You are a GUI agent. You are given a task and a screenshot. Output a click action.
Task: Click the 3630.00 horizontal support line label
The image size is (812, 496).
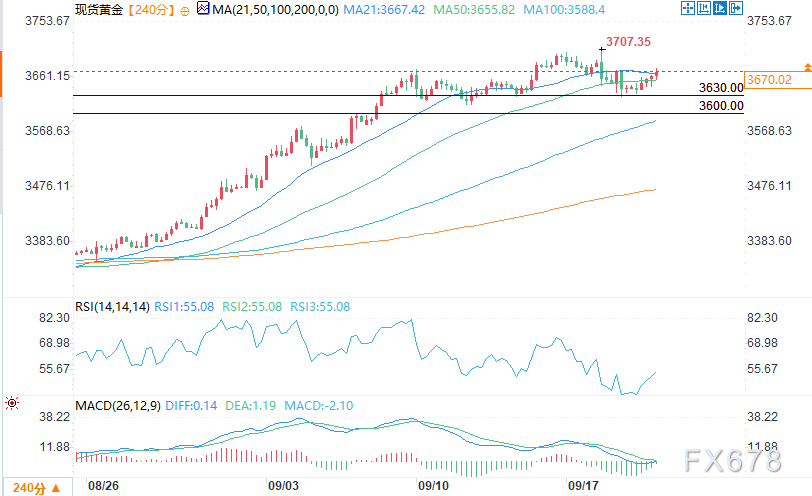click(721, 89)
